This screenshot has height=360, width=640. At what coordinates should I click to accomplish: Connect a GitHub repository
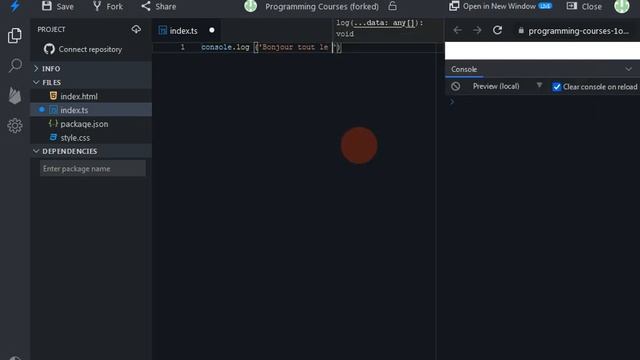pos(83,49)
